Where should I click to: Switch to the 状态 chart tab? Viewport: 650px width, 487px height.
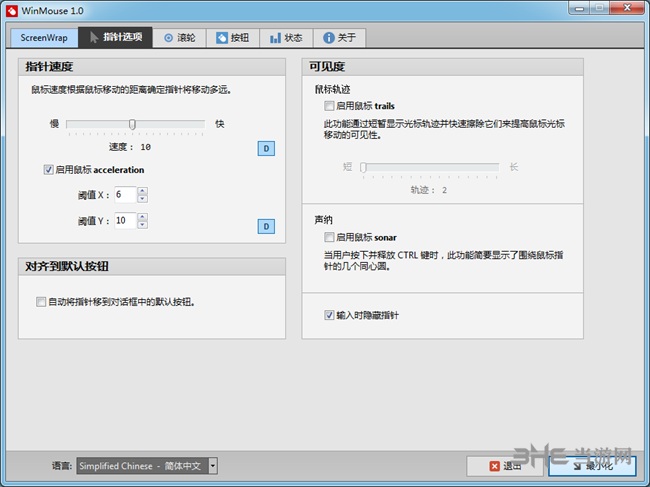tap(285, 38)
